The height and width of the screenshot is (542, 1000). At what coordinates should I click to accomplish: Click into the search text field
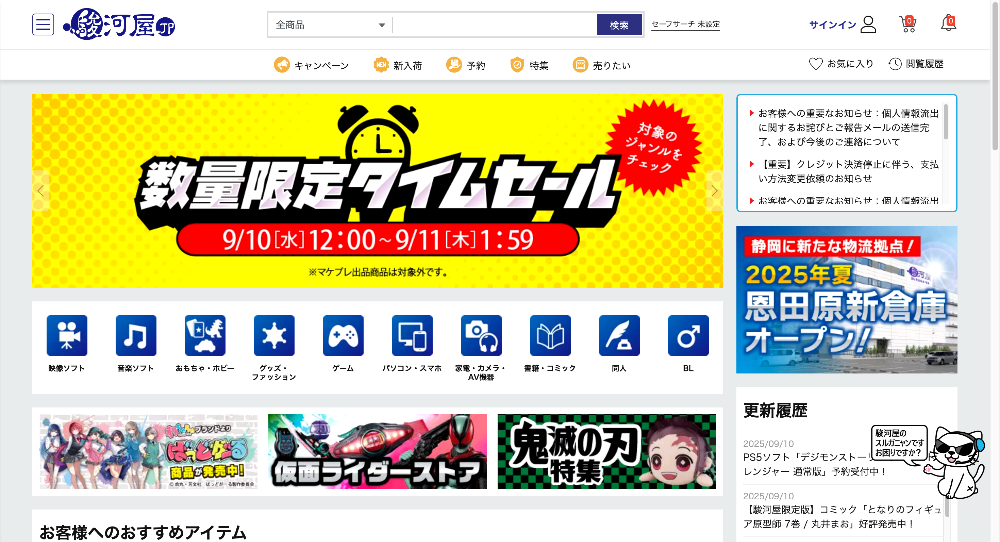494,25
